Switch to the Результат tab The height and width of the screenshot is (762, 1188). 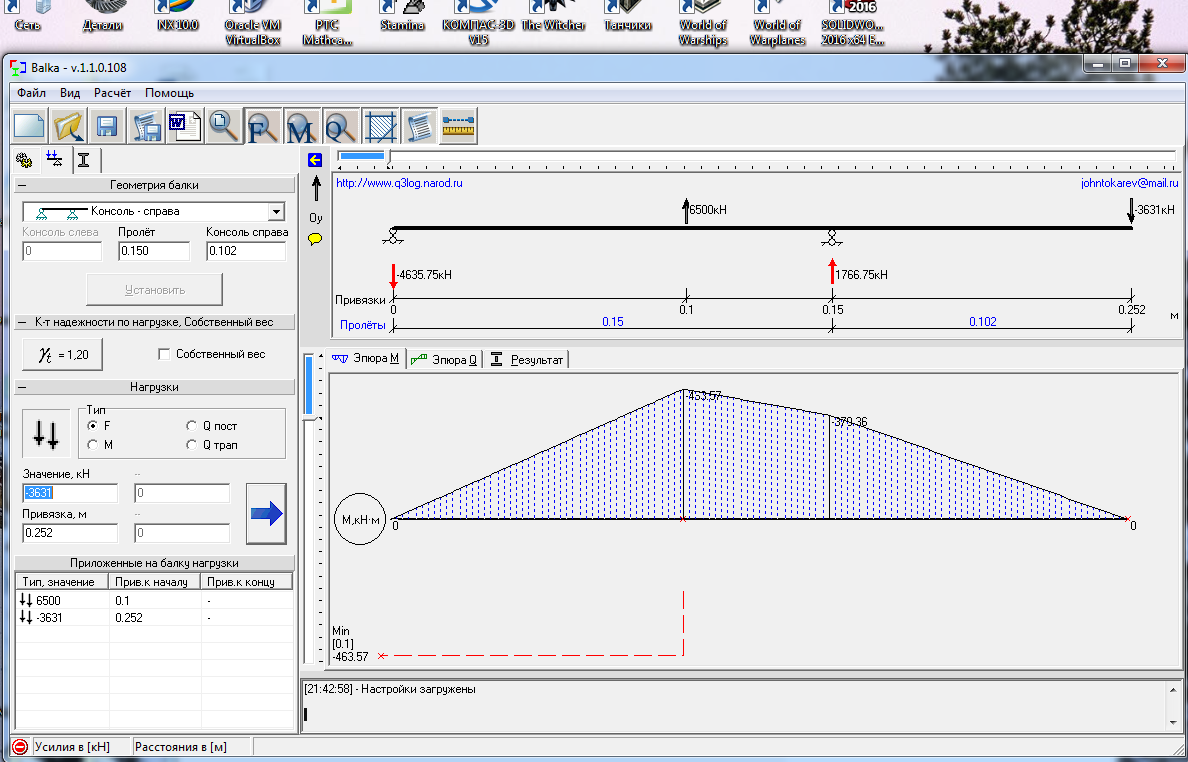pyautogui.click(x=527, y=360)
